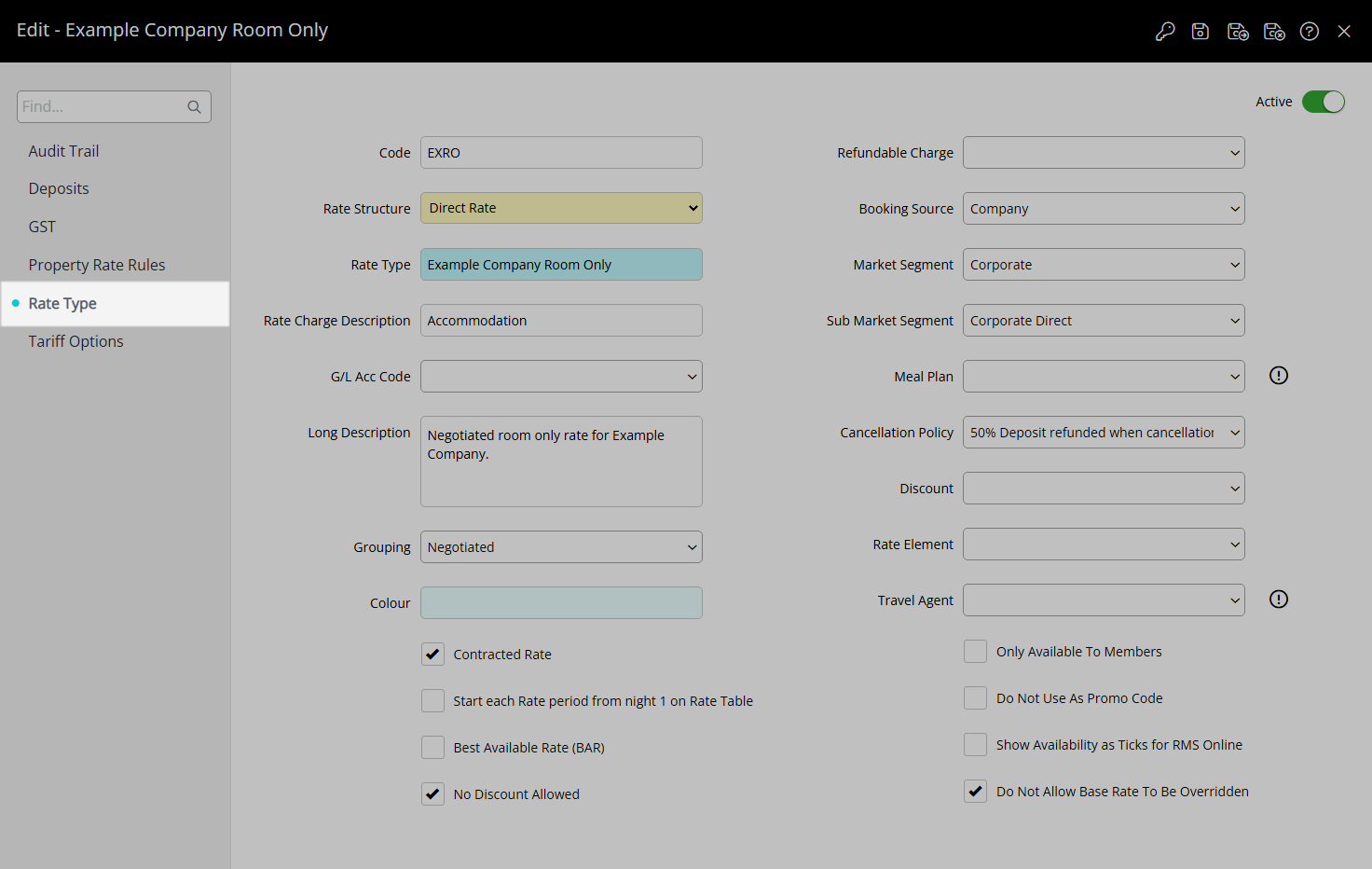Uncheck No Discount Allowed
This screenshot has height=869, width=1372.
pos(432,793)
